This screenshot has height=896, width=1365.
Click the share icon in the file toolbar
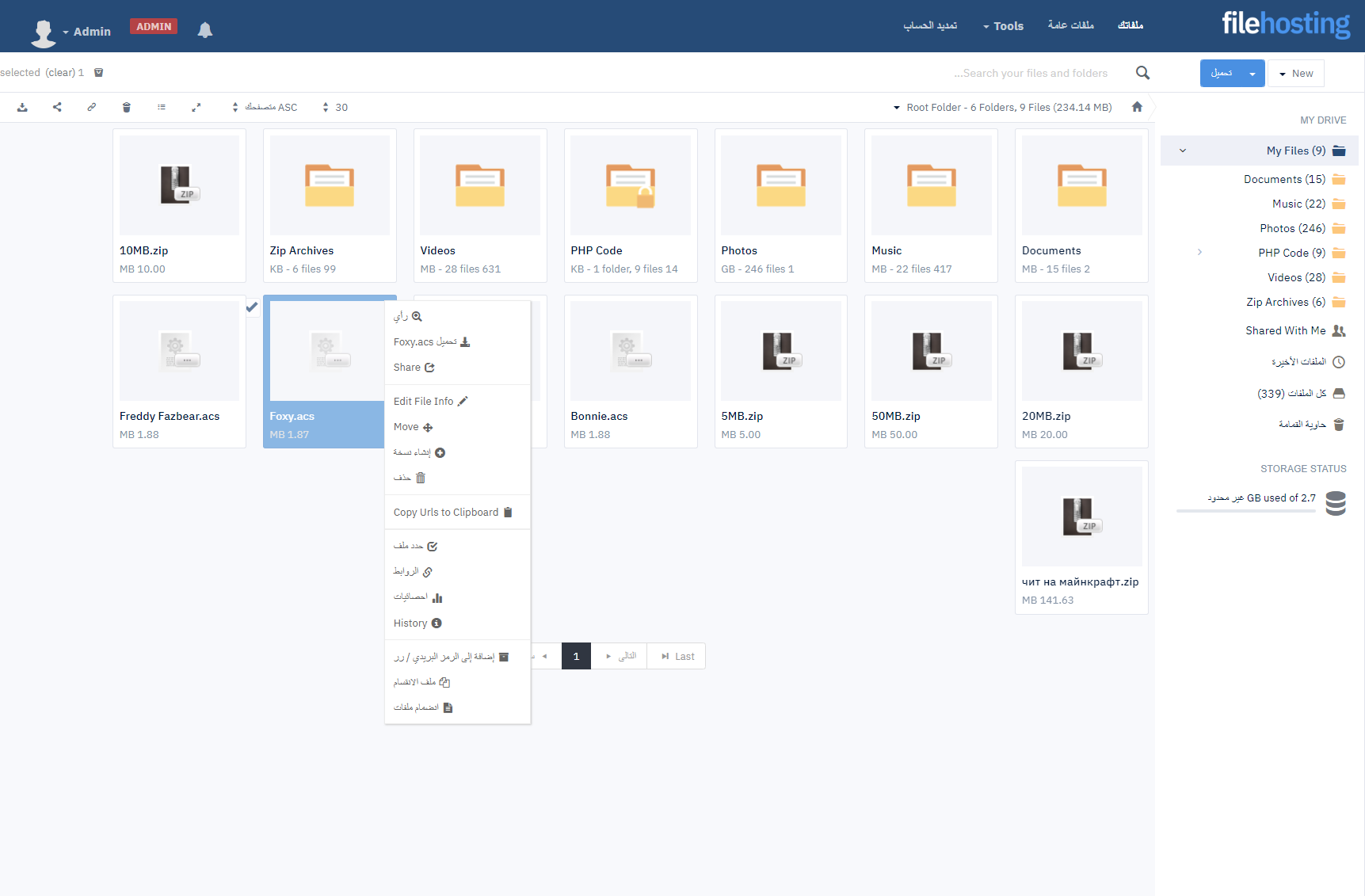[x=57, y=108]
